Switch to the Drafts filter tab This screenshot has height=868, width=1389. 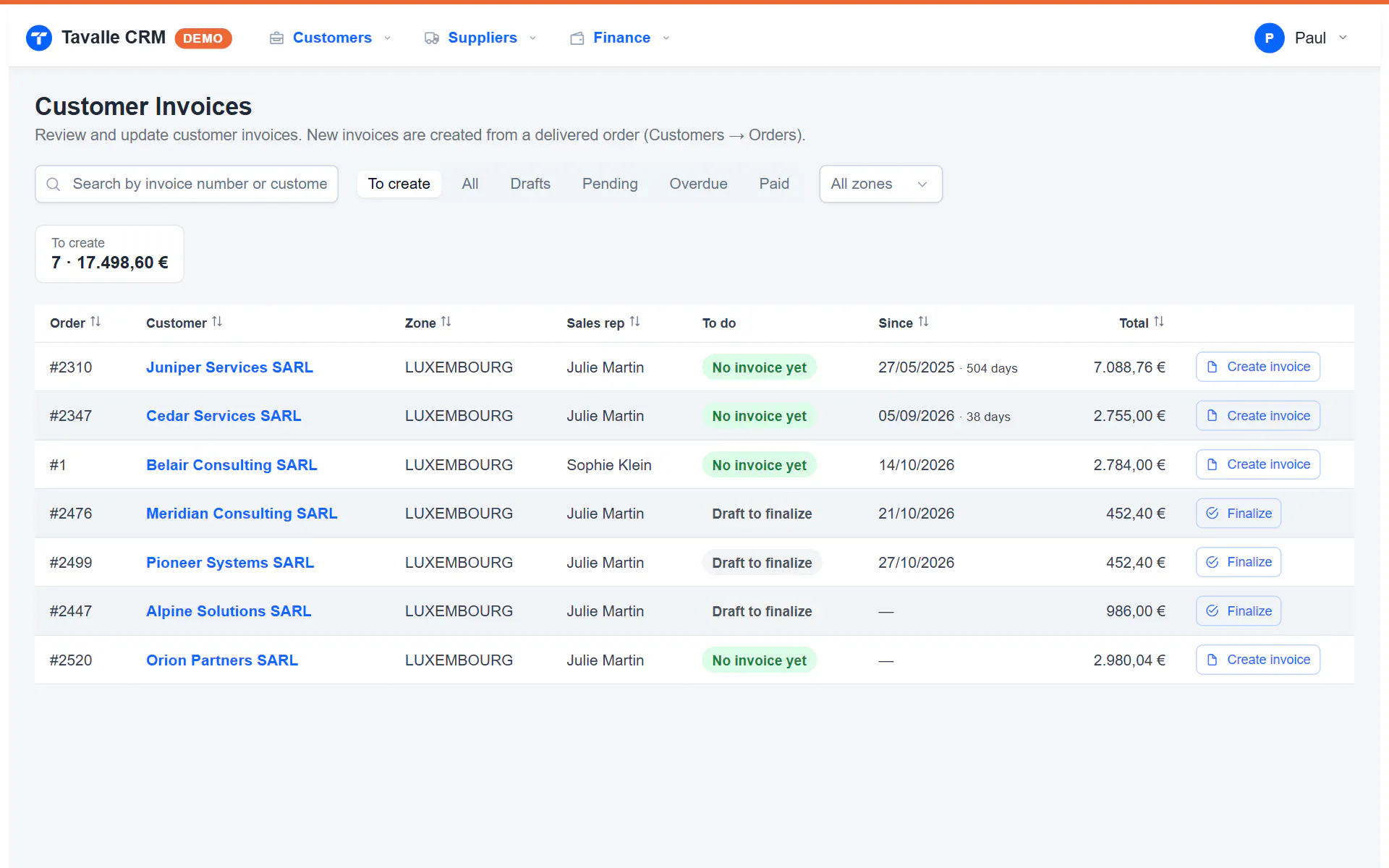[530, 184]
